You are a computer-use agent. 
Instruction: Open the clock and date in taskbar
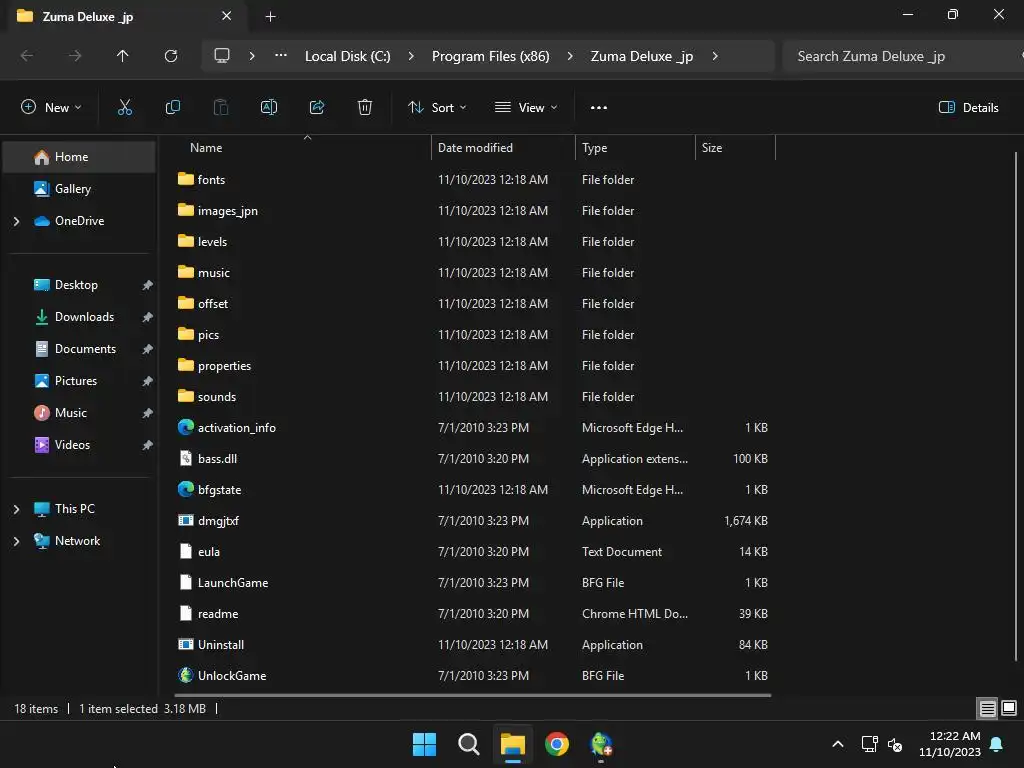click(x=950, y=744)
